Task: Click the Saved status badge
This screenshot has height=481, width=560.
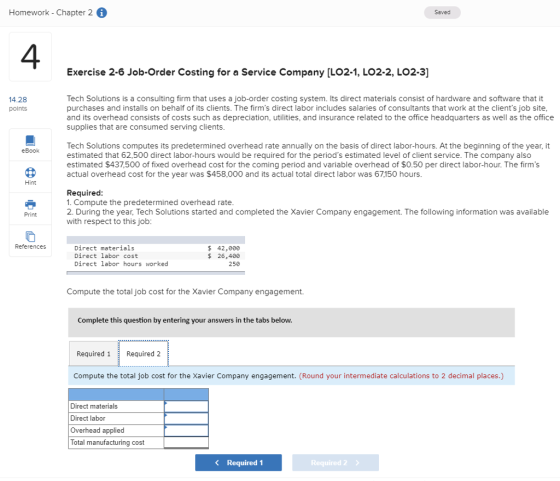Action: pos(442,12)
